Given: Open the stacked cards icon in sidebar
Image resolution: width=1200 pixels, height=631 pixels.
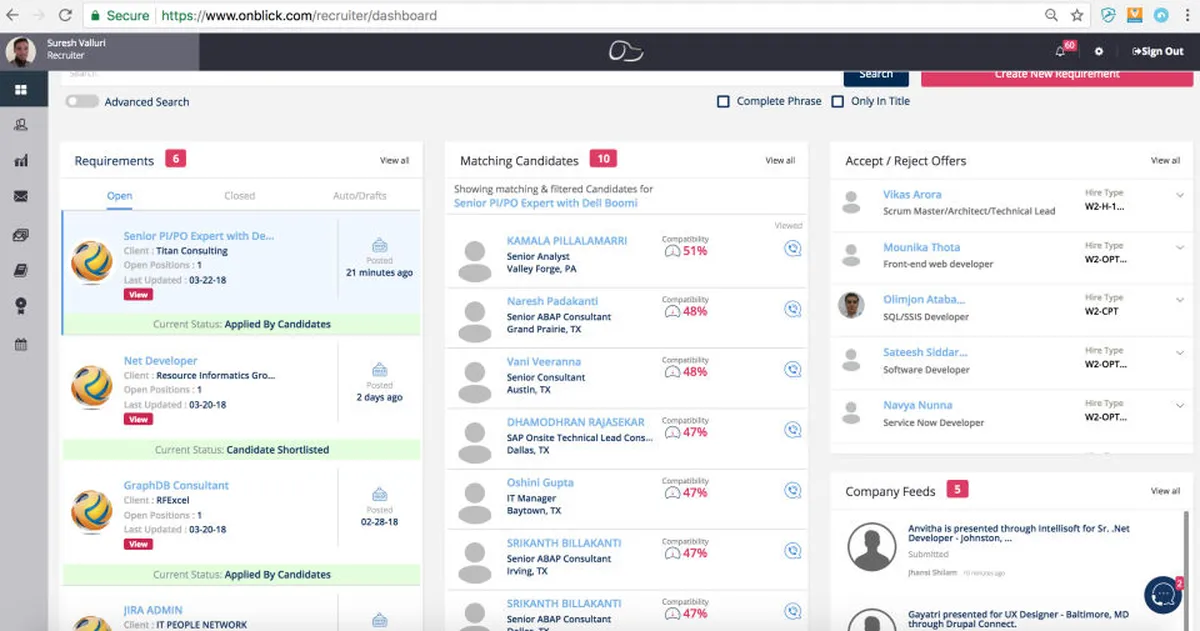Looking at the screenshot, I should [x=21, y=234].
